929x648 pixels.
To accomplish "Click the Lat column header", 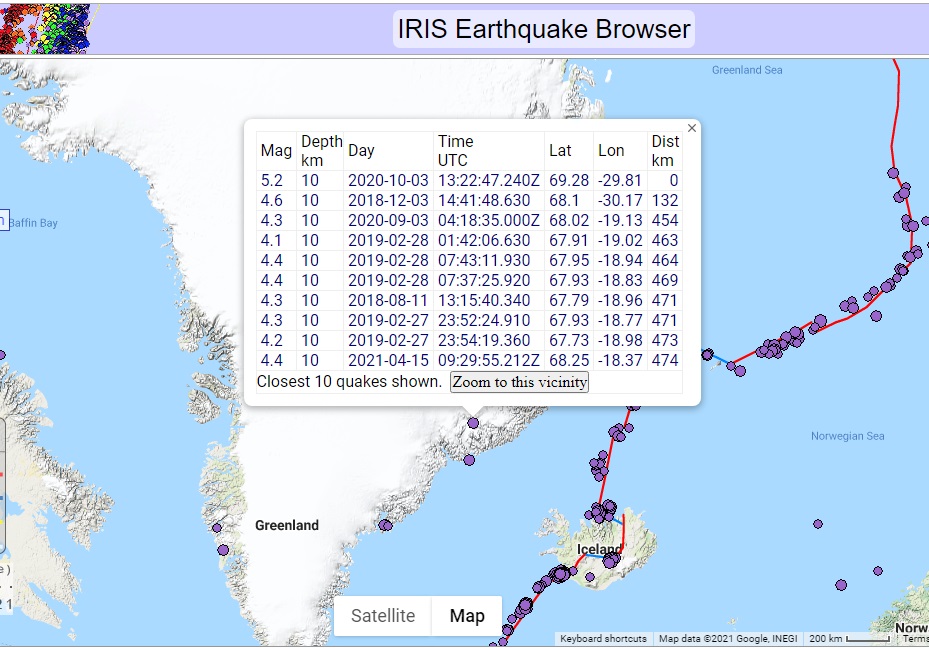I will [569, 150].
